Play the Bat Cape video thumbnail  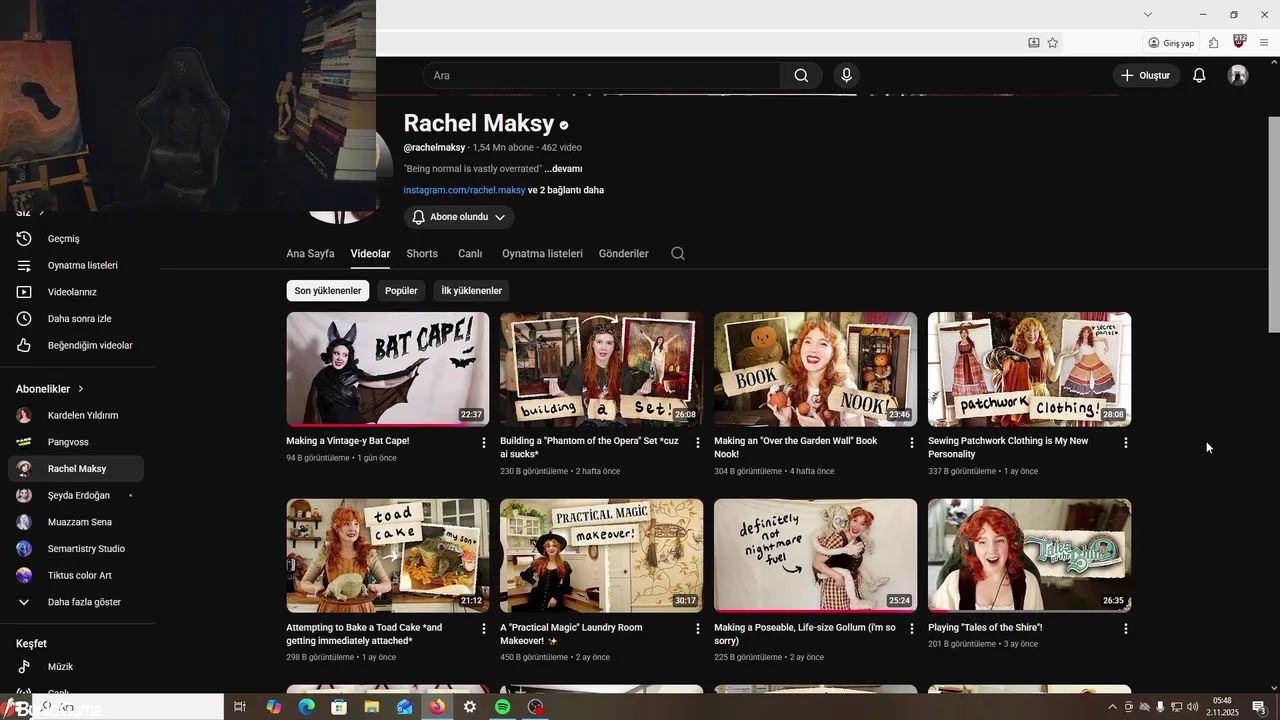pos(388,369)
